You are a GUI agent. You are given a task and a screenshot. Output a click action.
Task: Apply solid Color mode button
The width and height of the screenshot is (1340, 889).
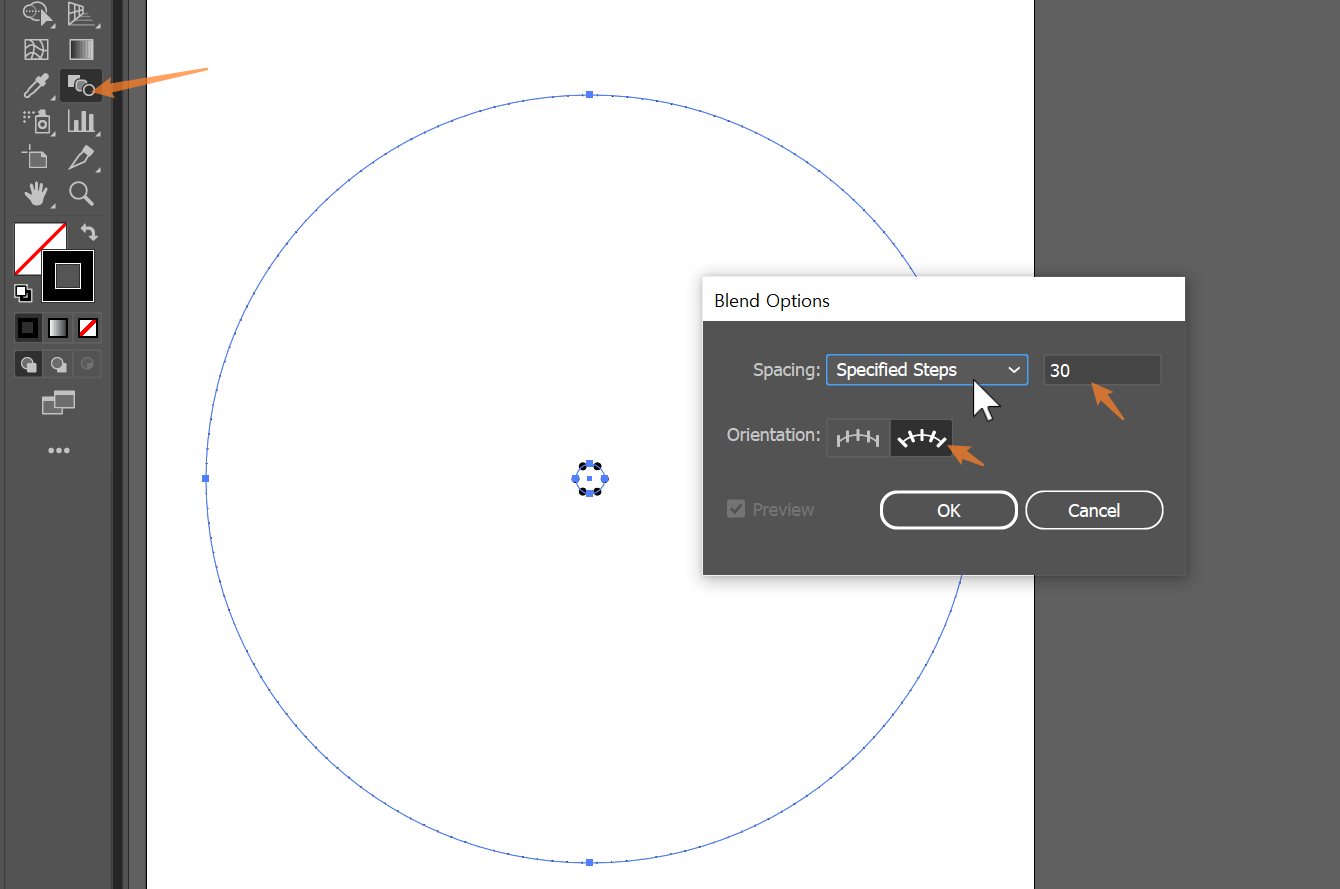click(x=28, y=328)
